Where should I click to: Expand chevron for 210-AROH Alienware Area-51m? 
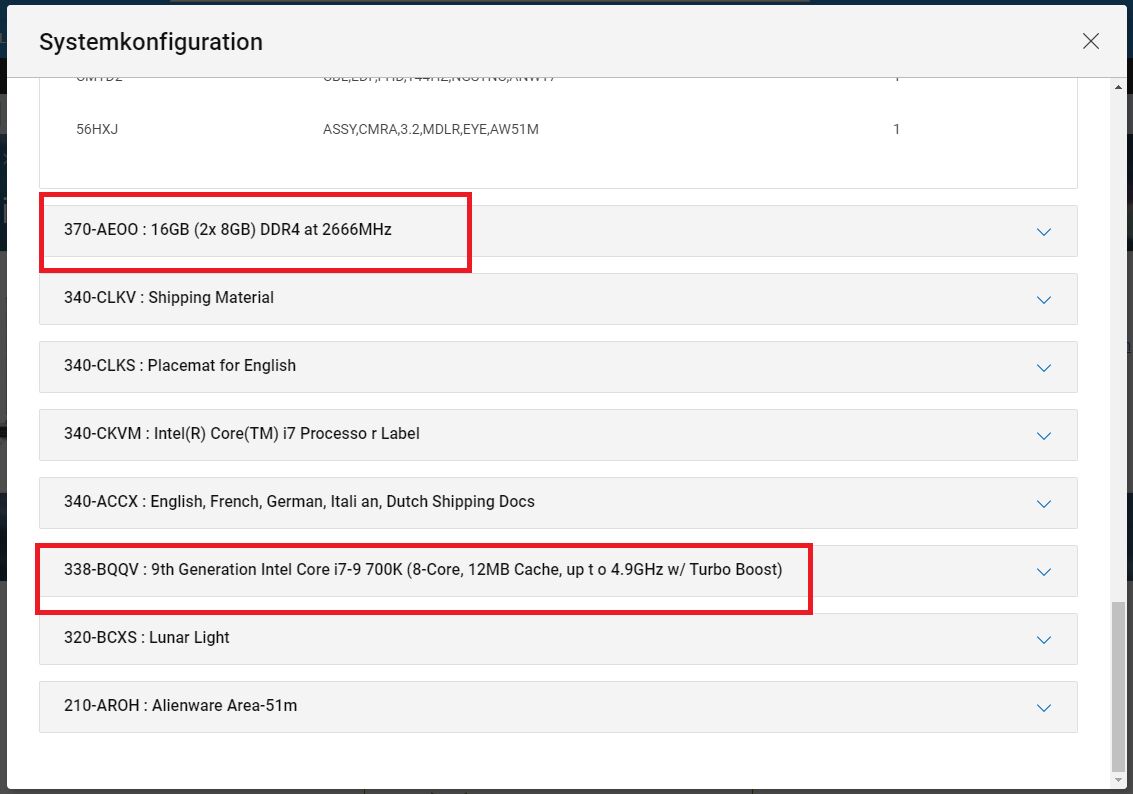(x=1043, y=707)
